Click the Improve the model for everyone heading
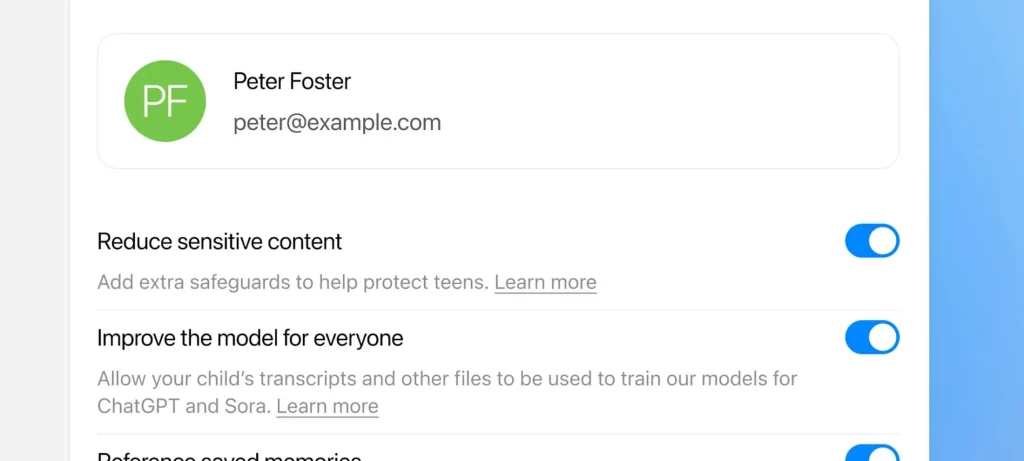The width and height of the screenshot is (1024, 461). point(250,338)
